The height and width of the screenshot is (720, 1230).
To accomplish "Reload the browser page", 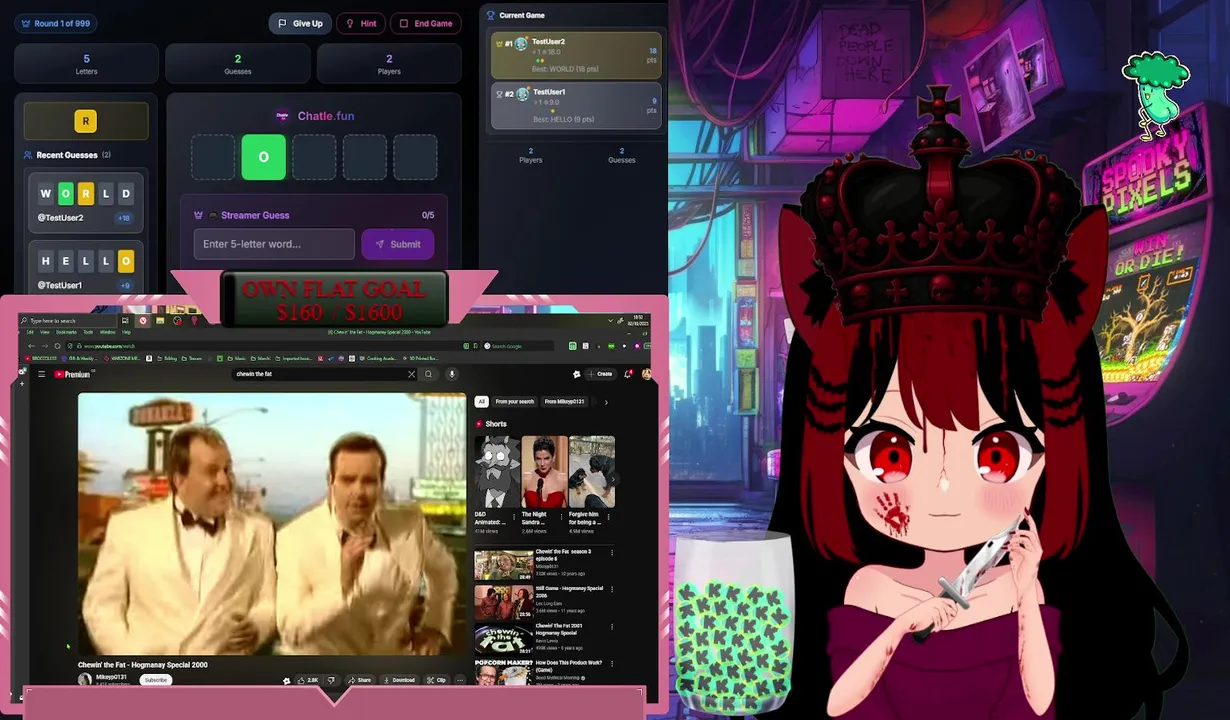I will point(57,346).
